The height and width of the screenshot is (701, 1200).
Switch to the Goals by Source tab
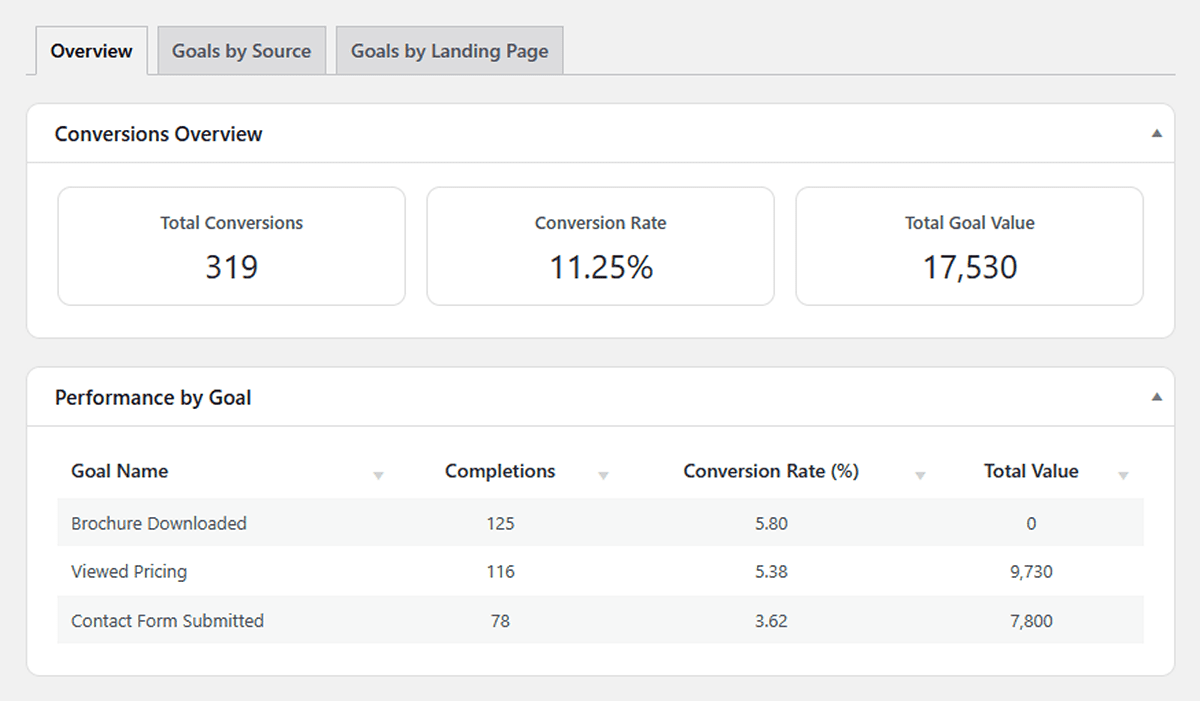click(x=241, y=50)
